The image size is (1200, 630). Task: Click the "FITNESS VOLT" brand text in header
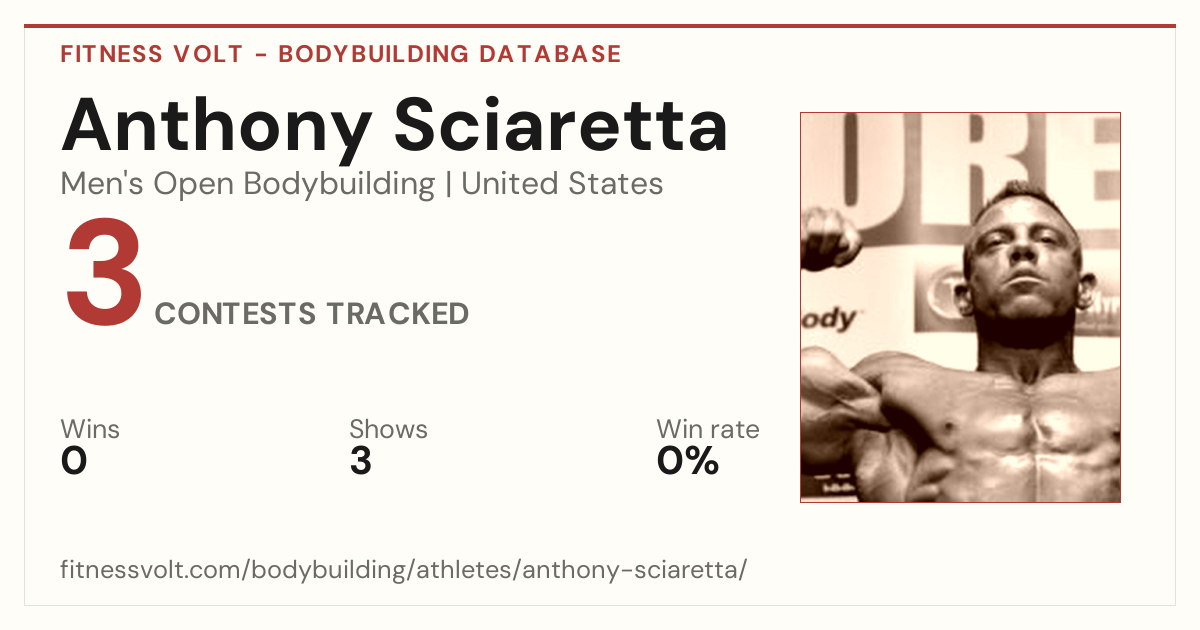pos(152,54)
